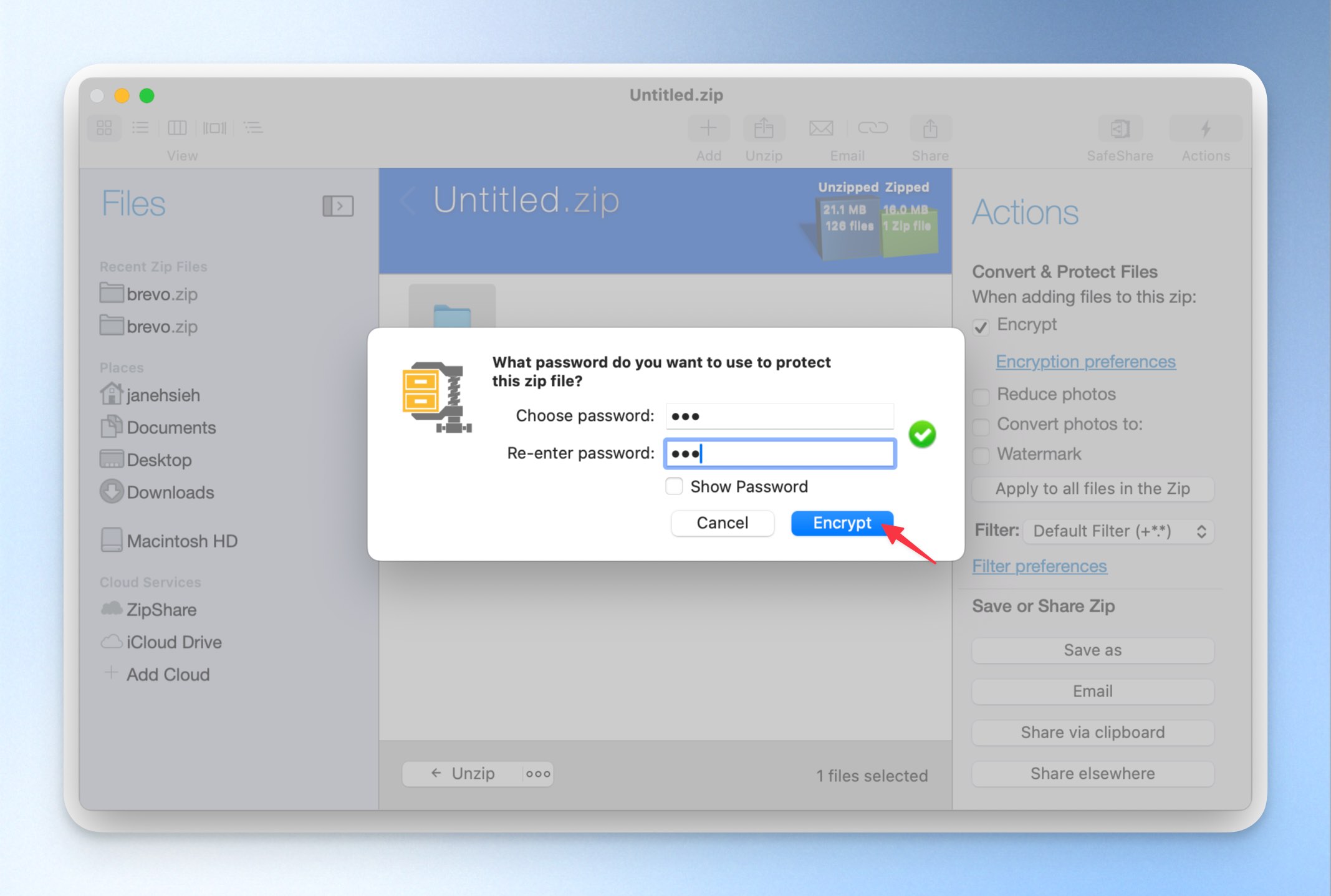
Task: Click the Add toolbar icon
Action: pos(708,128)
